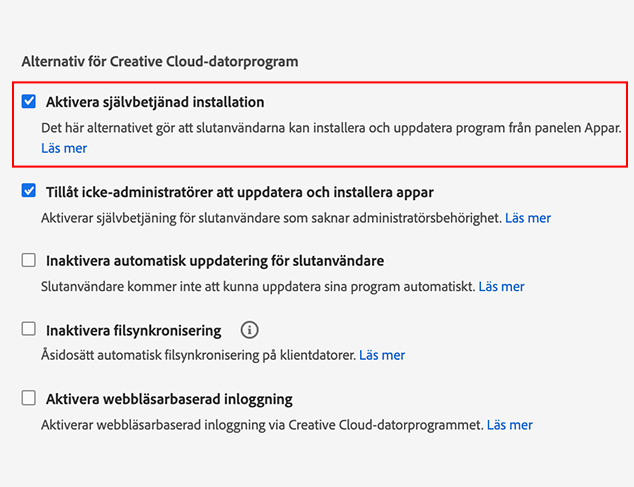Click heading Alternativ för Creative Cloud-datorprogram
634x487 pixels.
(x=160, y=61)
